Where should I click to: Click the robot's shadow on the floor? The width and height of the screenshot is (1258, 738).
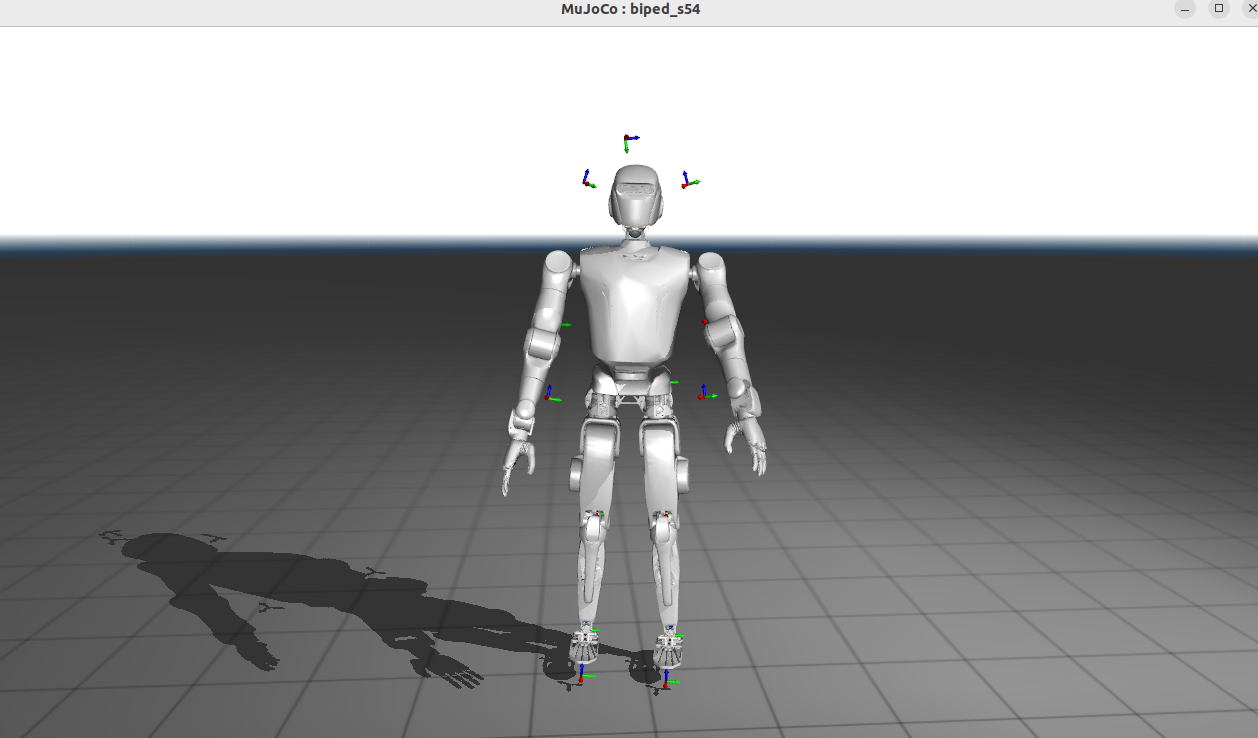[x=300, y=600]
